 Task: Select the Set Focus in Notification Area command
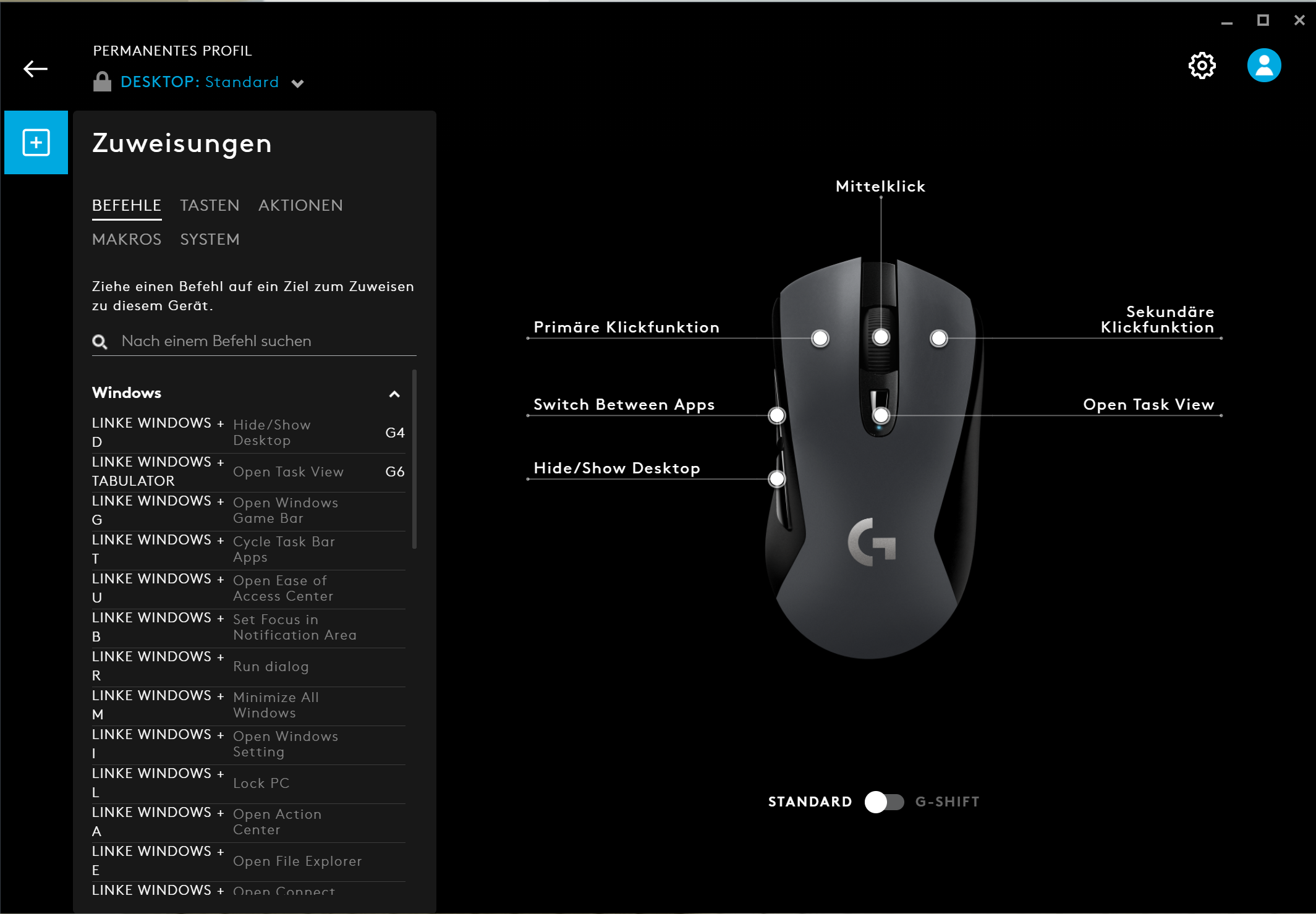point(248,628)
